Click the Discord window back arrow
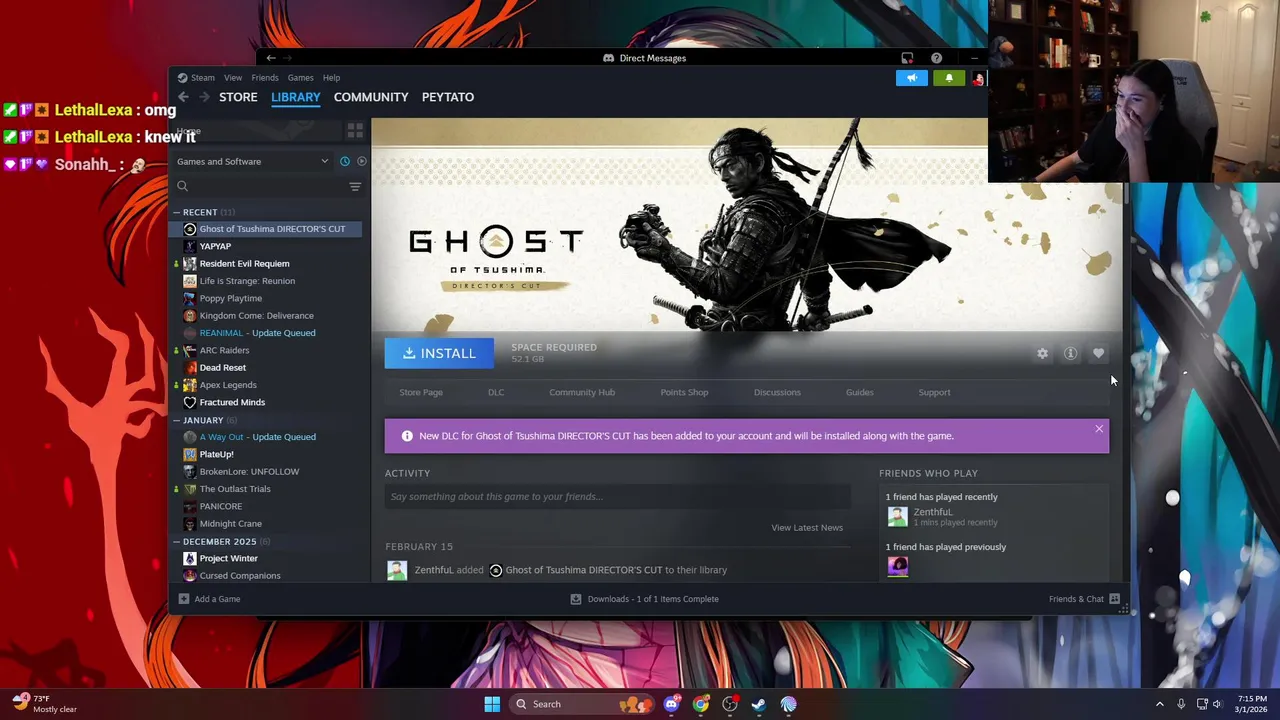Image resolution: width=1280 pixels, height=720 pixels. click(270, 58)
